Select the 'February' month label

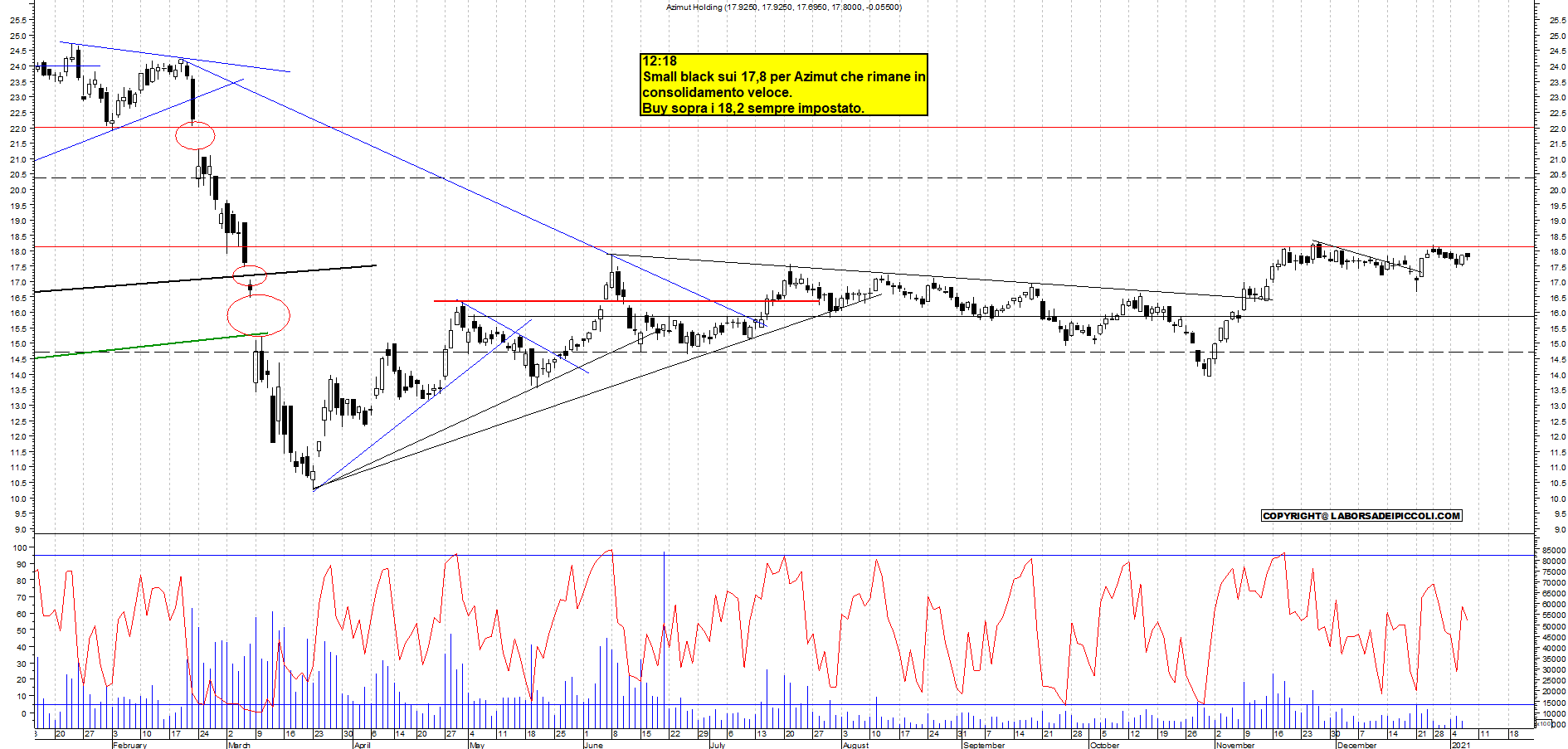pyautogui.click(x=129, y=745)
